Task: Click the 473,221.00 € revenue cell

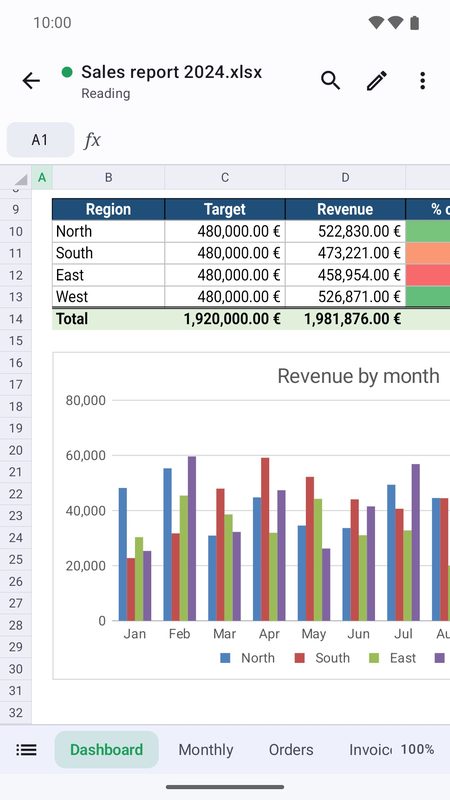Action: click(x=345, y=253)
